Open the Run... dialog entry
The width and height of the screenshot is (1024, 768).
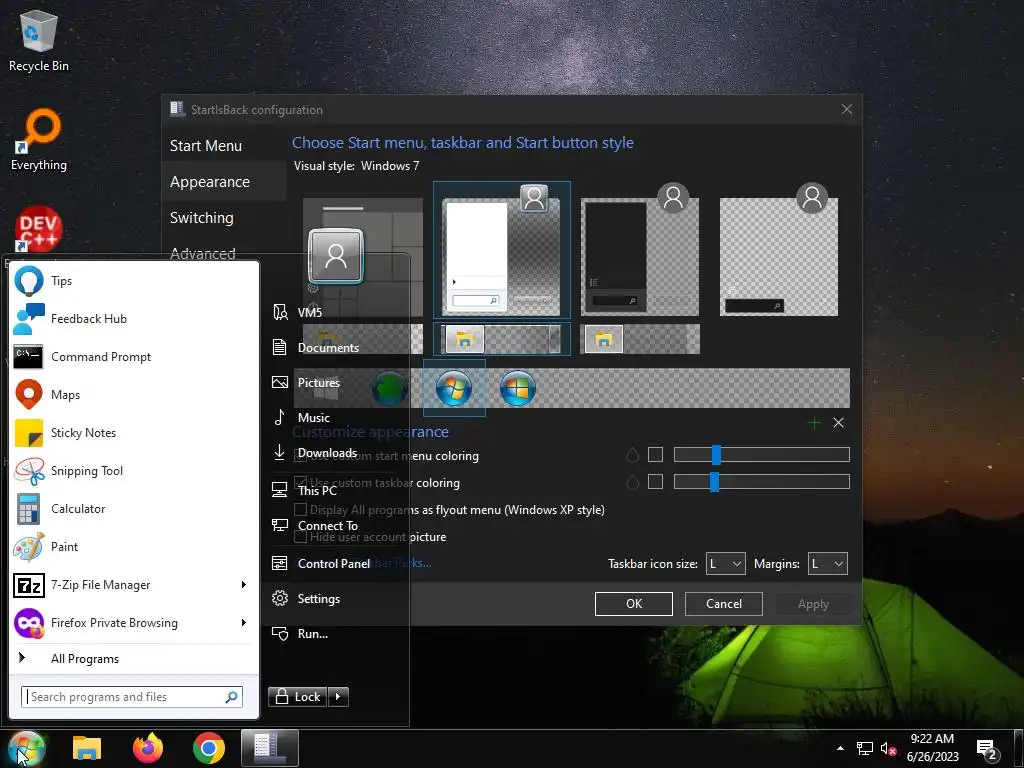(x=313, y=634)
